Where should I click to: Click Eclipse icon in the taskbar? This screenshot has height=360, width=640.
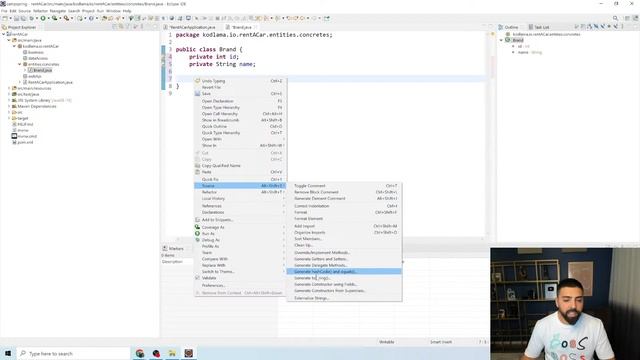188,353
